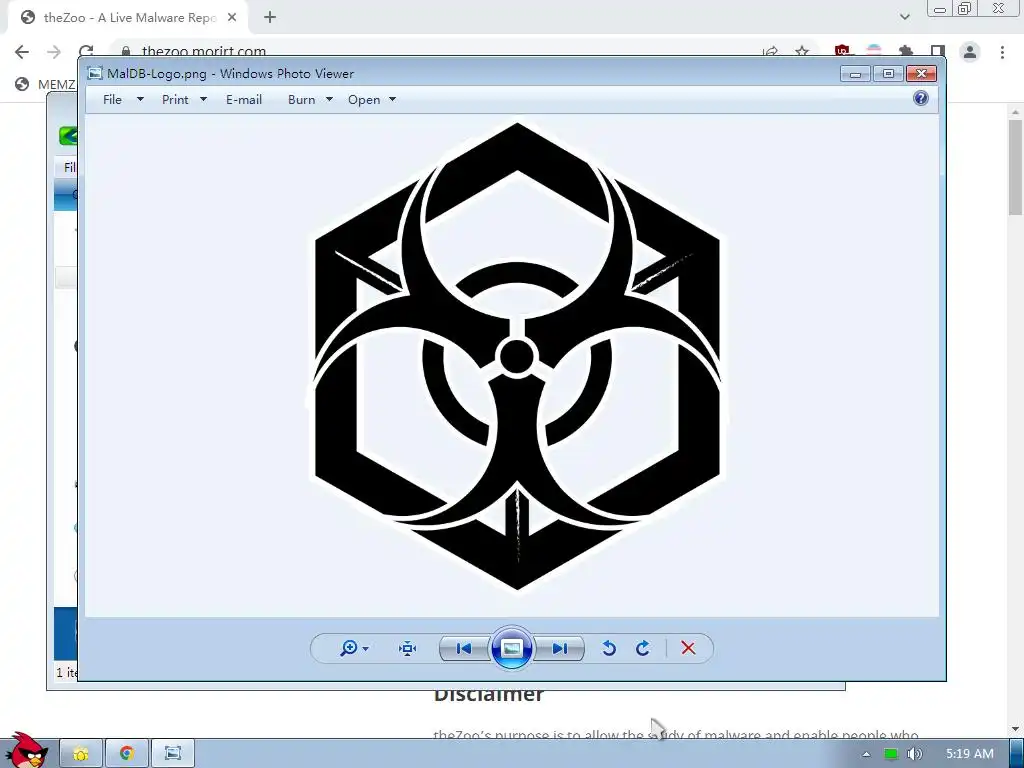Open the uBlock Origin extension icon
The image size is (1024, 768).
coord(842,51)
